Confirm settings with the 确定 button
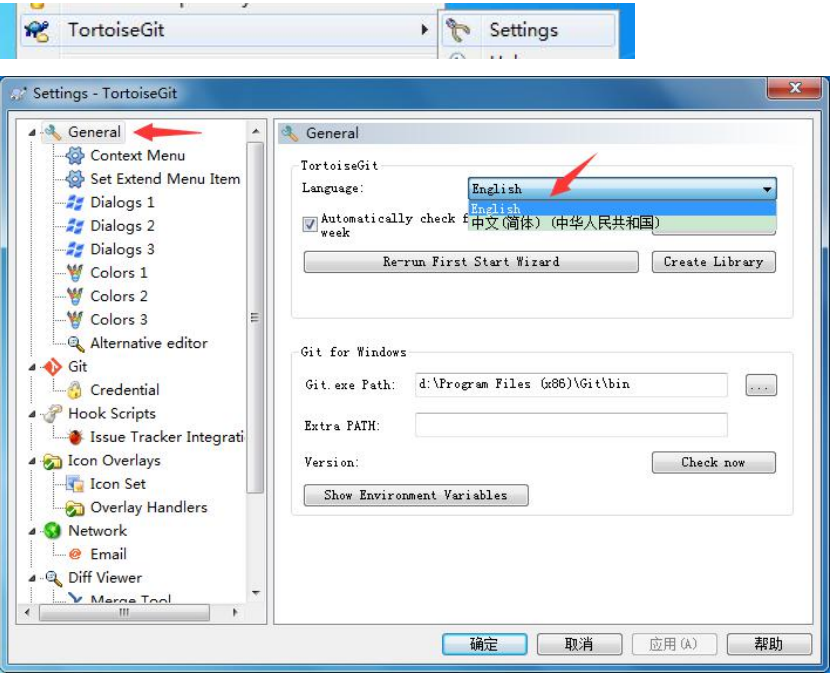The height and width of the screenshot is (677, 838). [x=484, y=644]
